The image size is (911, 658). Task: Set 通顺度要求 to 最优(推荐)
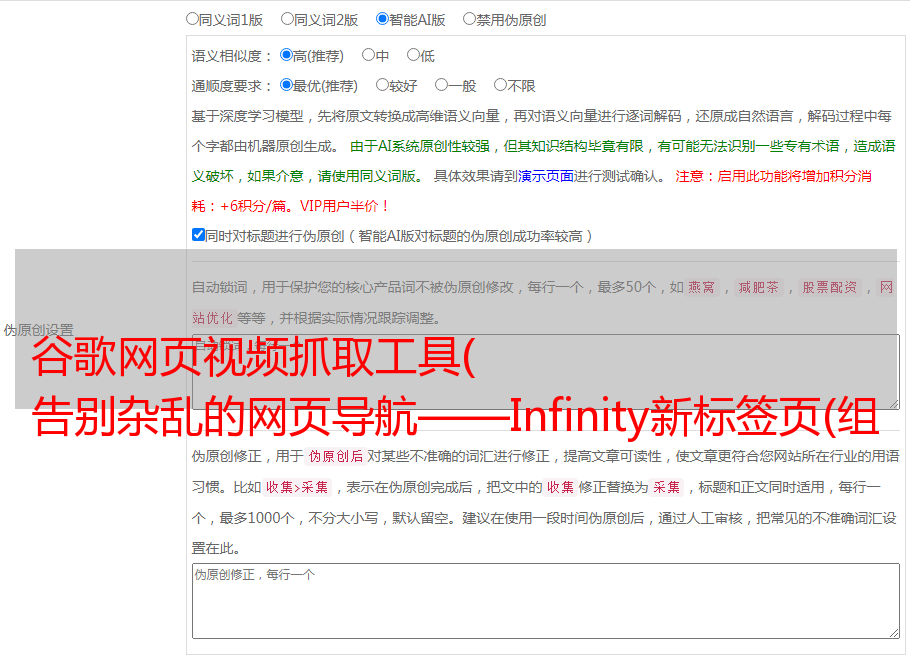click(x=286, y=85)
